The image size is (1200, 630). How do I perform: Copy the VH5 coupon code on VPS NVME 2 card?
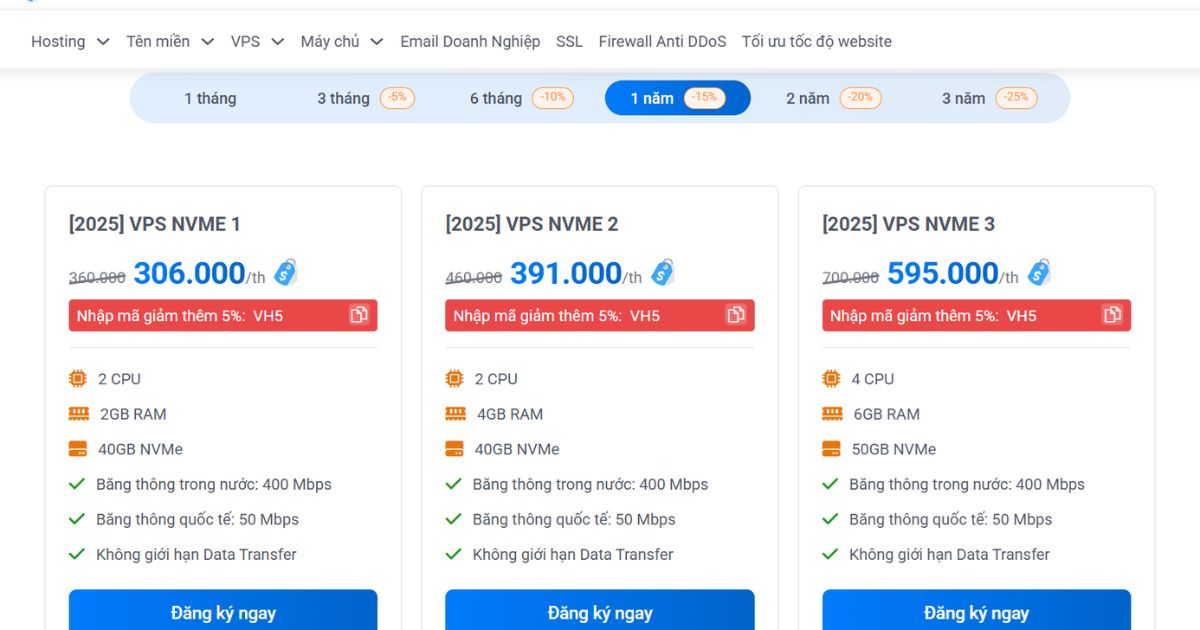click(737, 314)
